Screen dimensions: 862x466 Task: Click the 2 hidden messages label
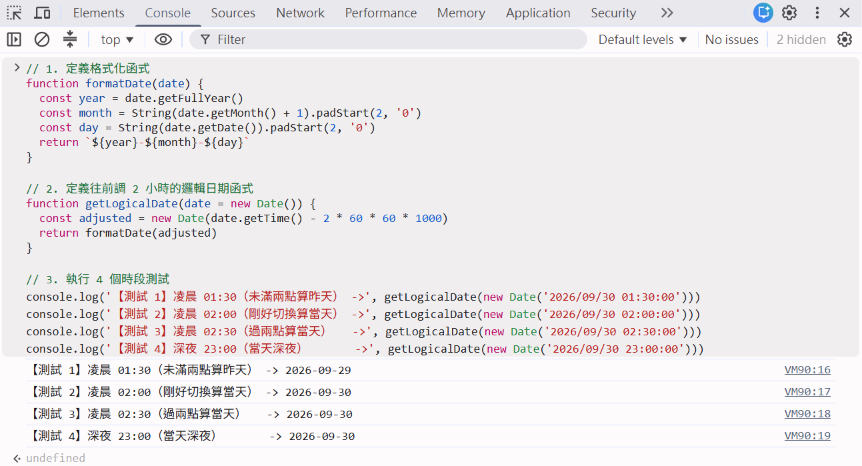coord(801,40)
